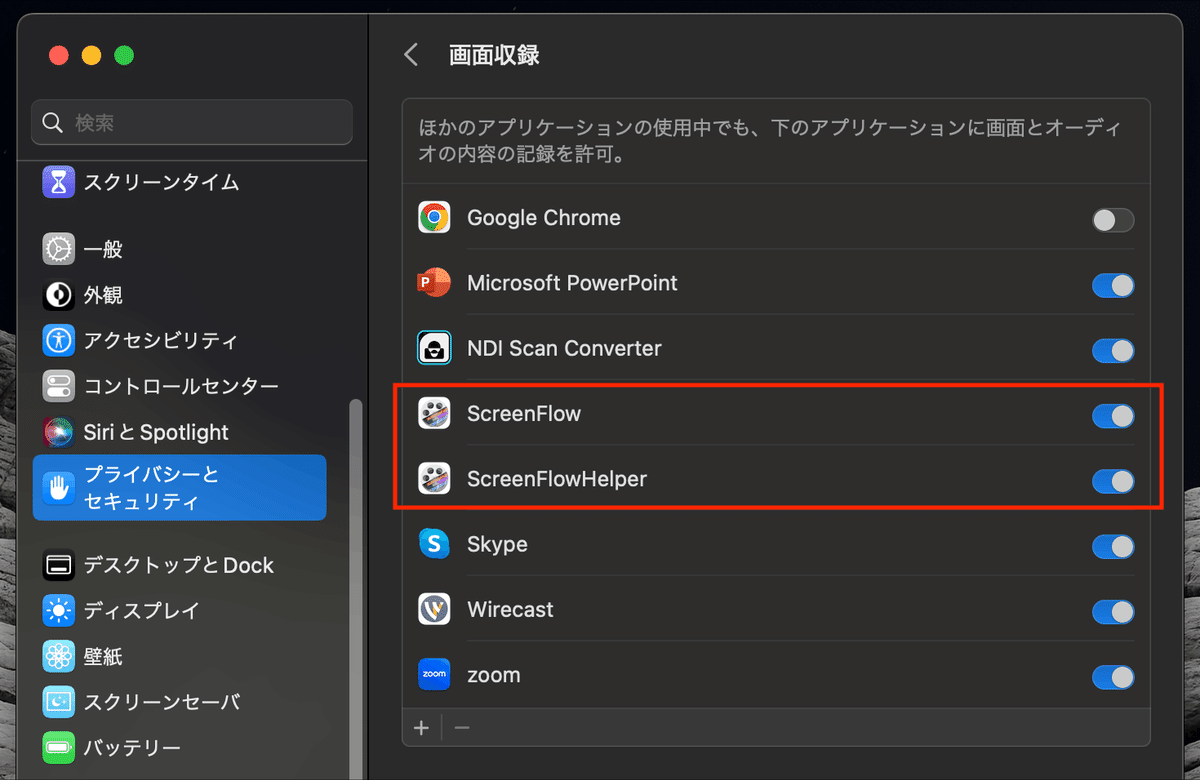Click the magnifying glass search icon
This screenshot has height=780, width=1200.
pos(54,123)
